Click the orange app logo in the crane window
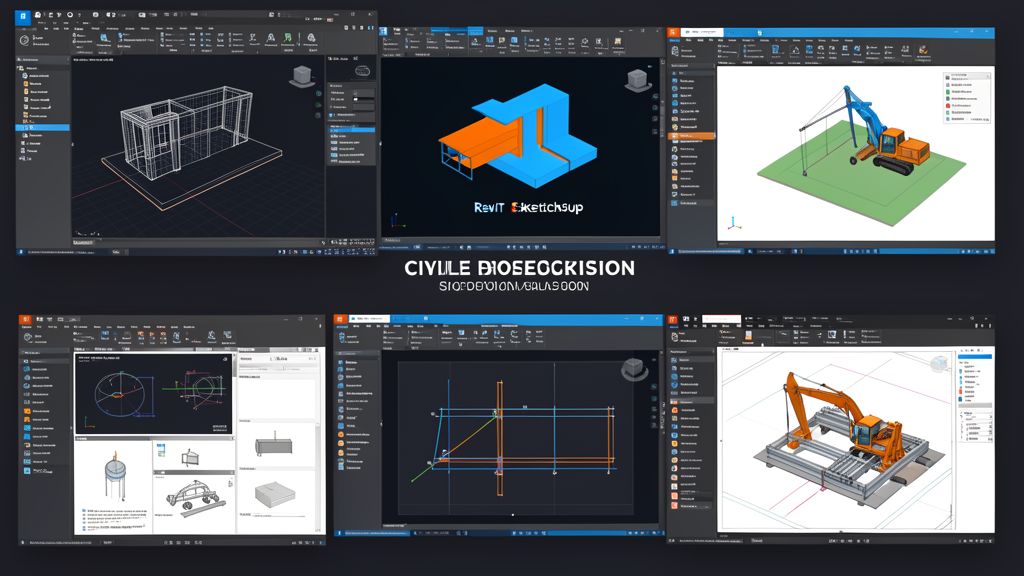The width and height of the screenshot is (1024, 576). 673,32
